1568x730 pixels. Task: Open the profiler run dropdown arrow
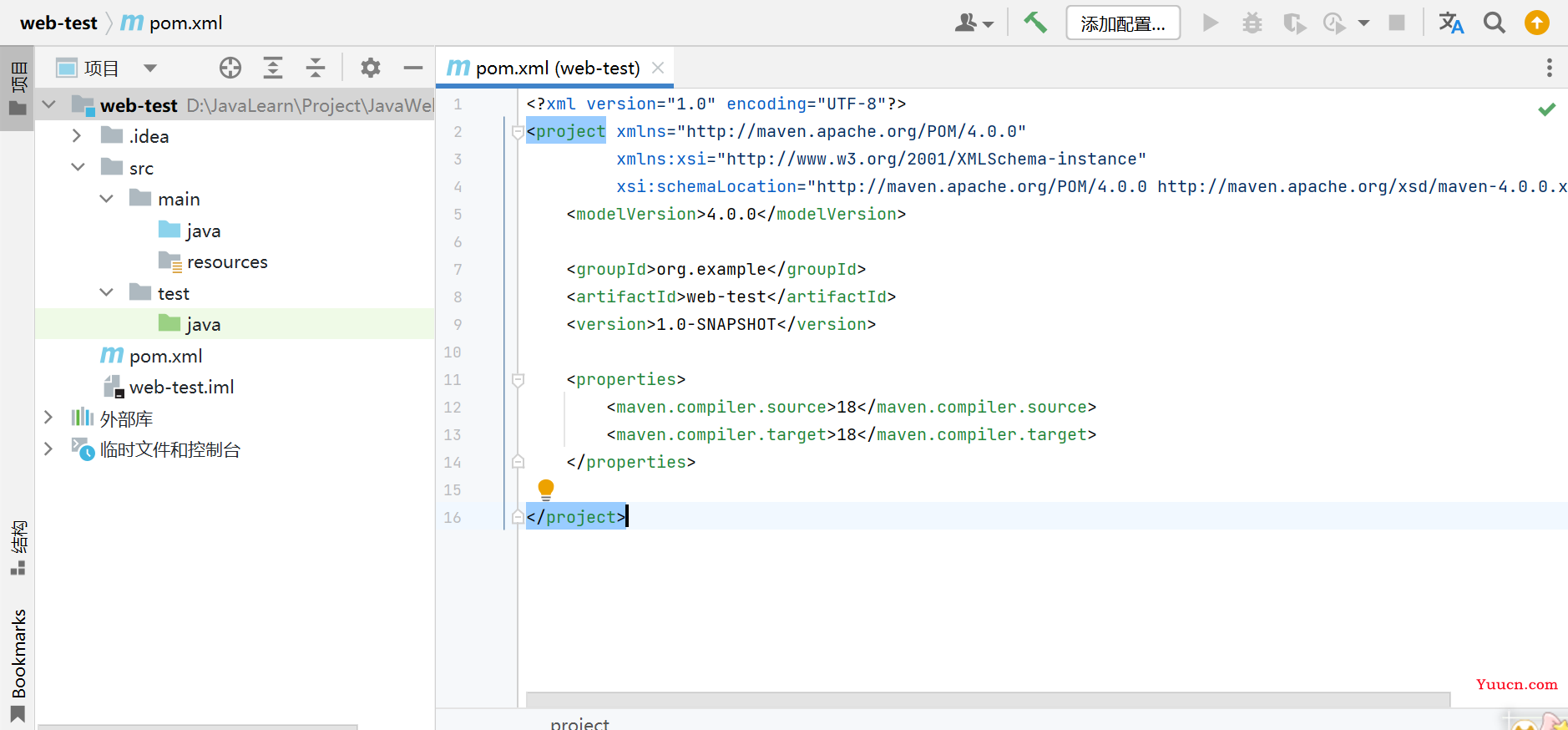(1363, 23)
